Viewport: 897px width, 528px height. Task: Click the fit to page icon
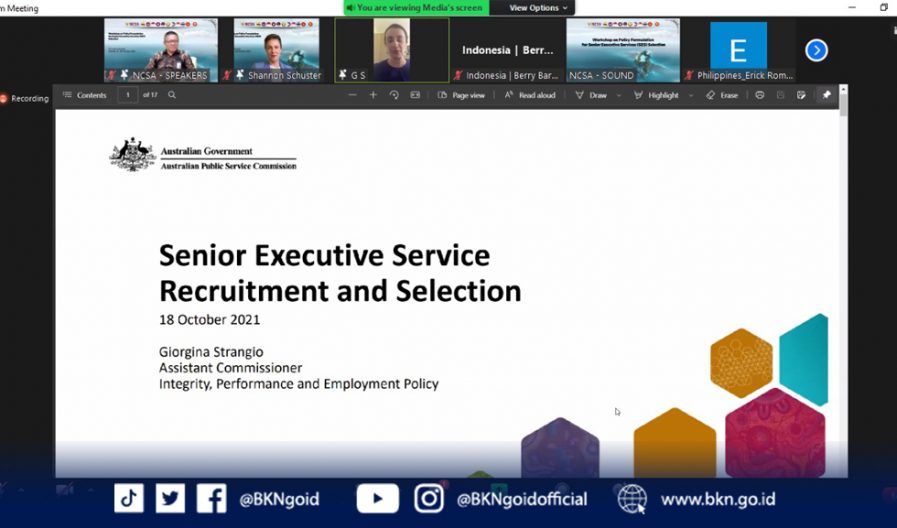[x=415, y=95]
